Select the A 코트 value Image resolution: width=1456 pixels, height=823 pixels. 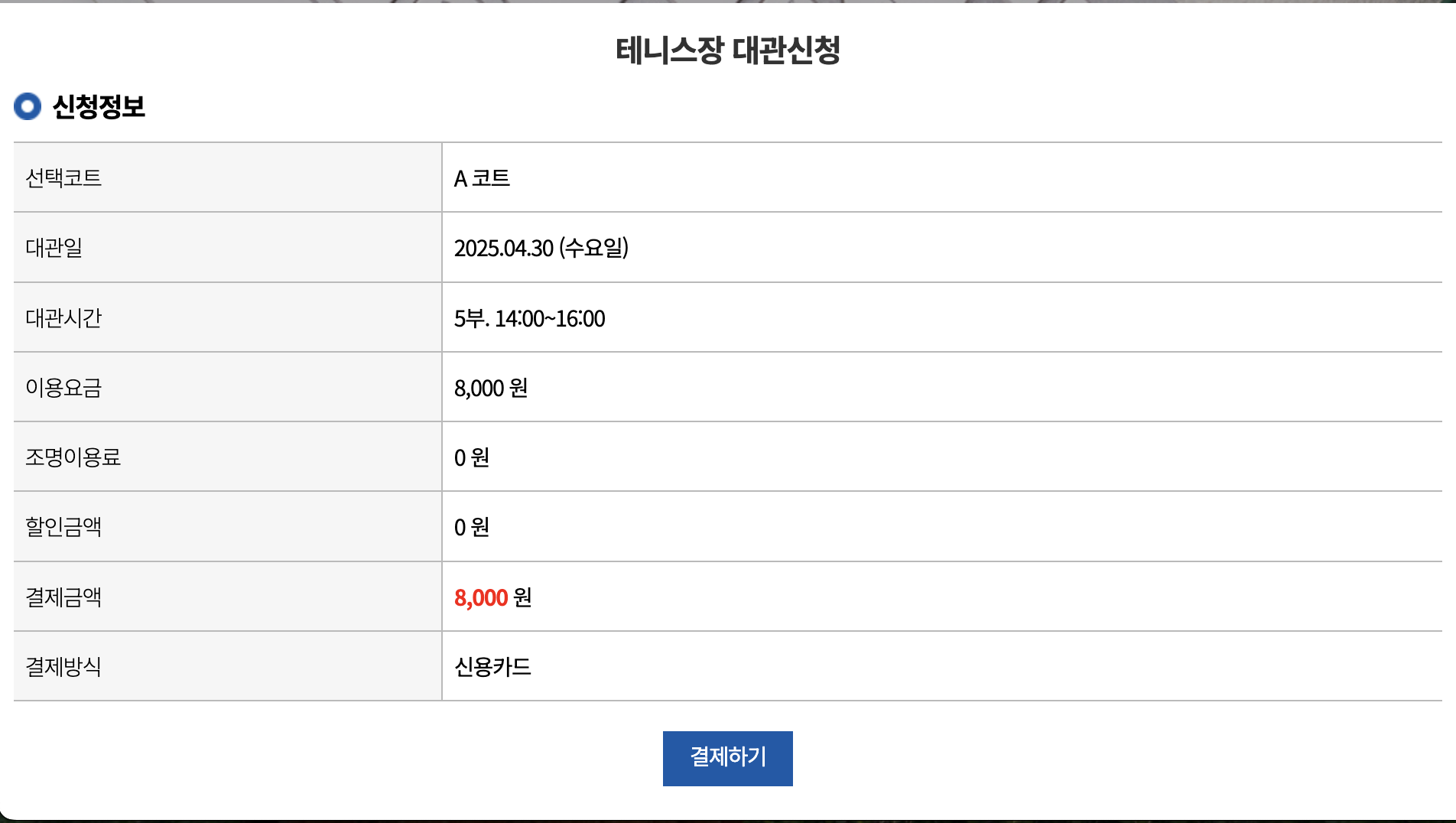click(482, 178)
